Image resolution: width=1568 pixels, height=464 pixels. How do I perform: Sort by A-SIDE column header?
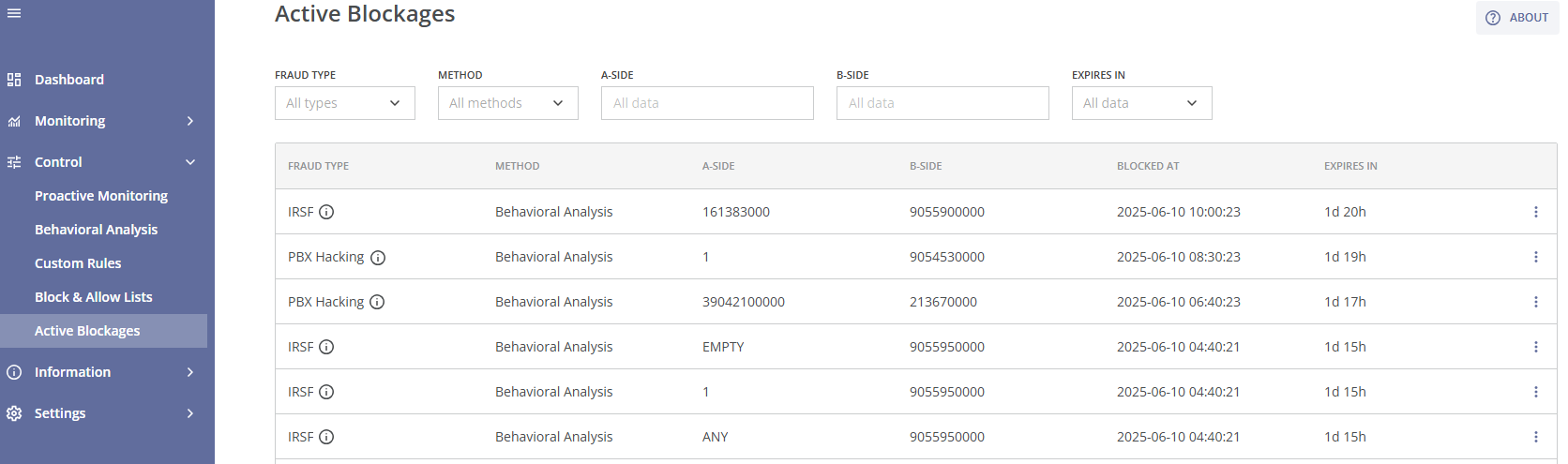click(718, 166)
